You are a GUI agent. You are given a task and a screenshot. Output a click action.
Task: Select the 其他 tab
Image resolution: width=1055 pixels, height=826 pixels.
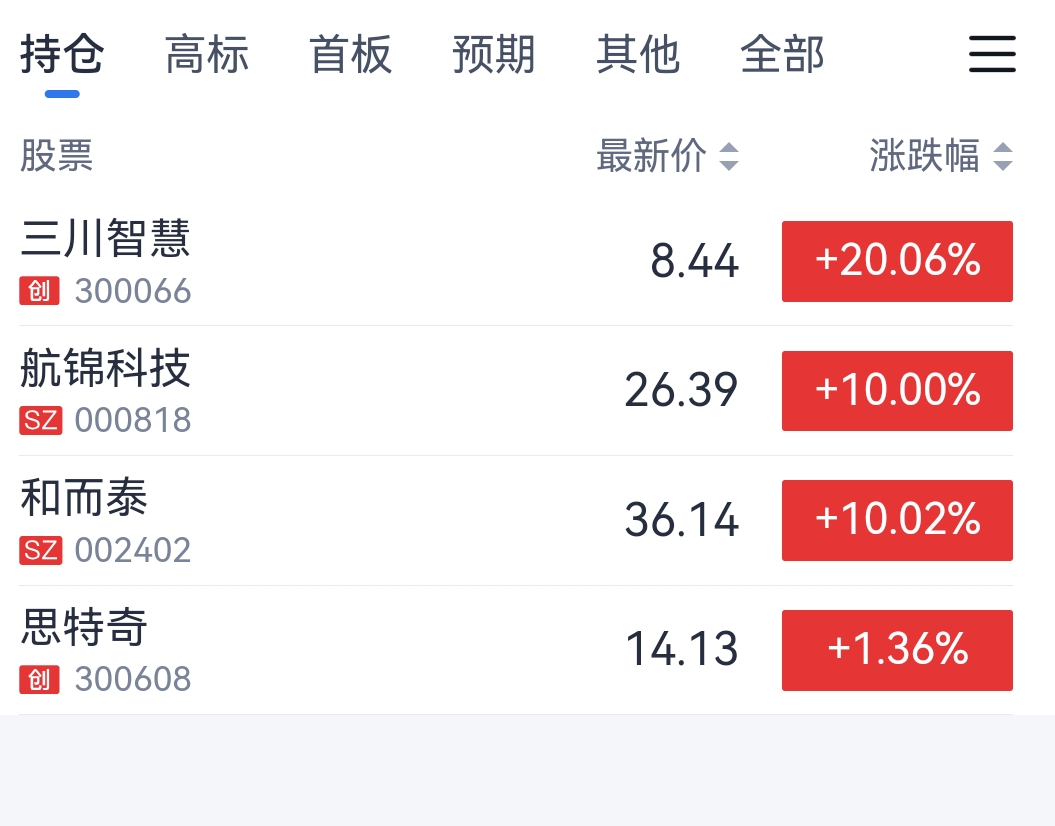coord(638,54)
